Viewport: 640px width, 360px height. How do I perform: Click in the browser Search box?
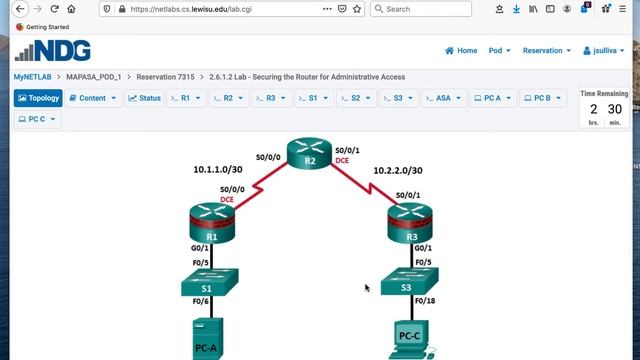[x=421, y=9]
